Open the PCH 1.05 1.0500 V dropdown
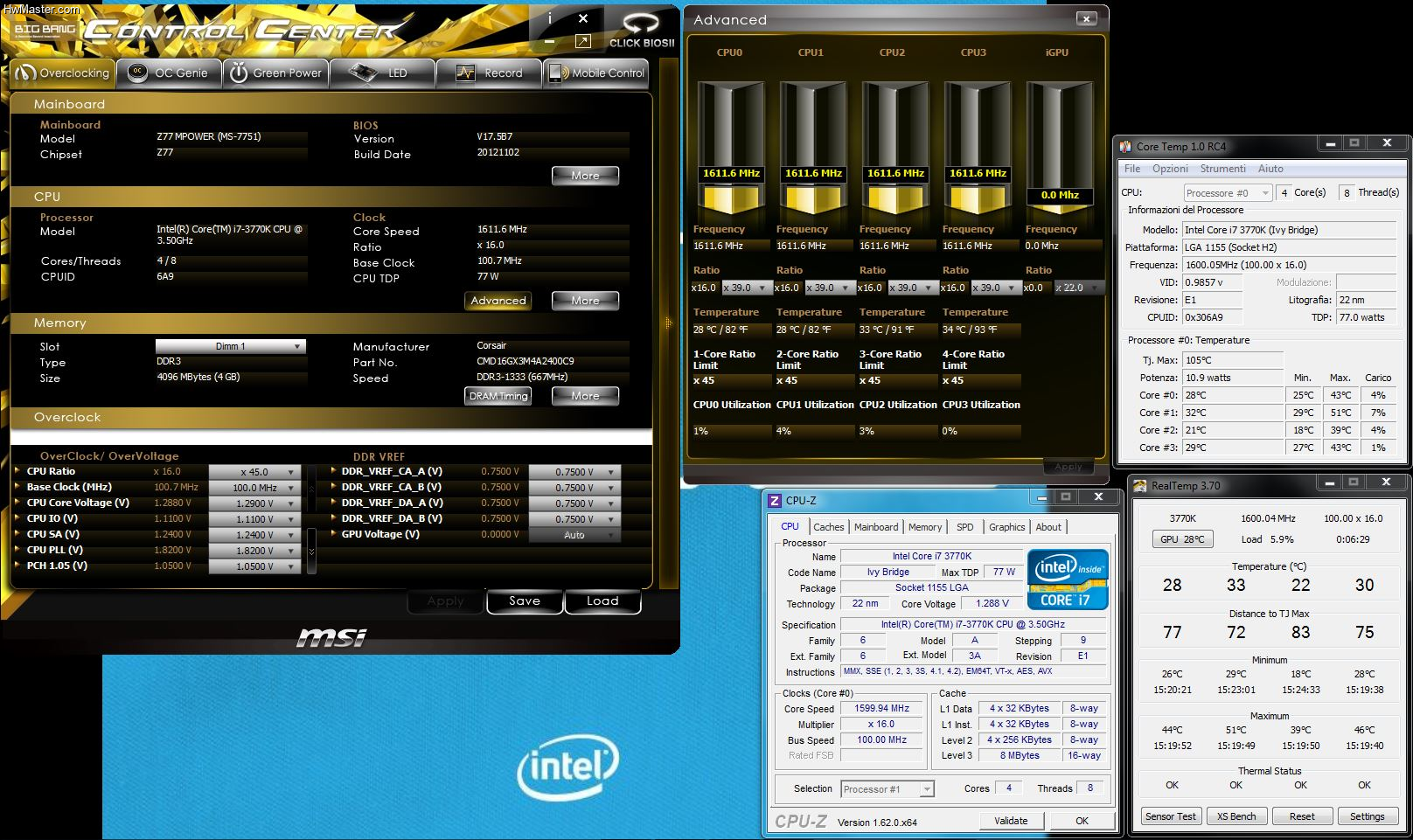This screenshot has height=840, width=1413. click(255, 566)
